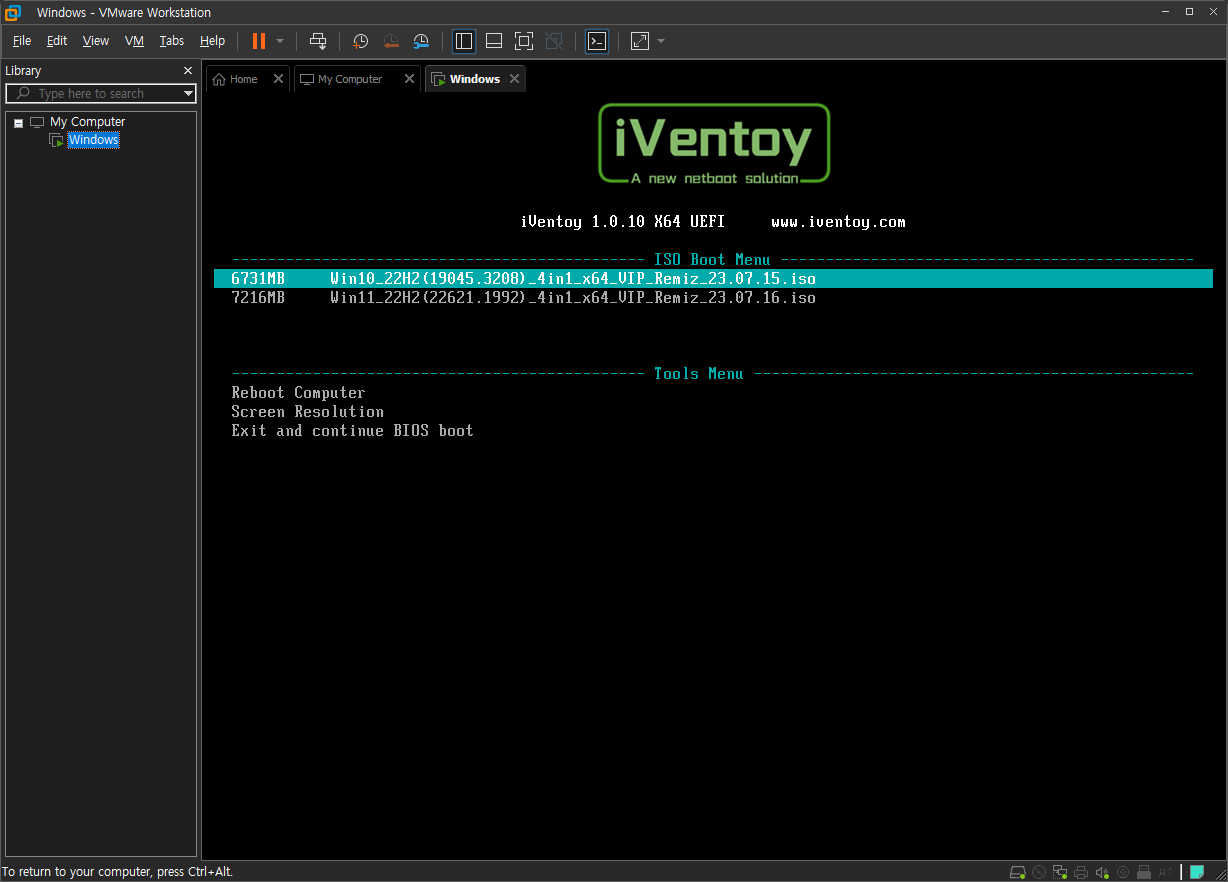Viewport: 1228px width, 882px height.
Task: Open the snapshot manager with the wrench-clock icon
Action: 421,41
